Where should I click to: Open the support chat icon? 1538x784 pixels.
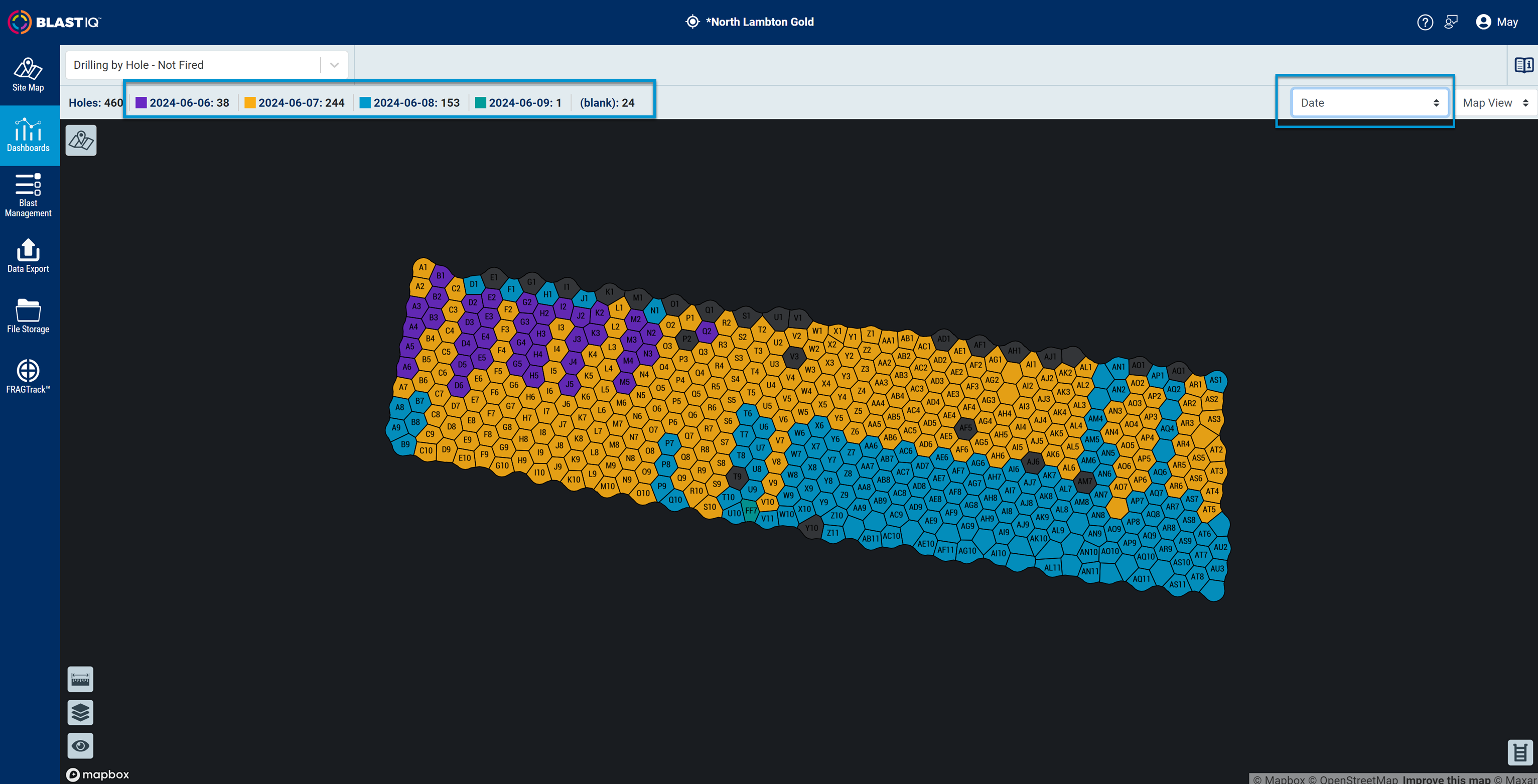1451,22
